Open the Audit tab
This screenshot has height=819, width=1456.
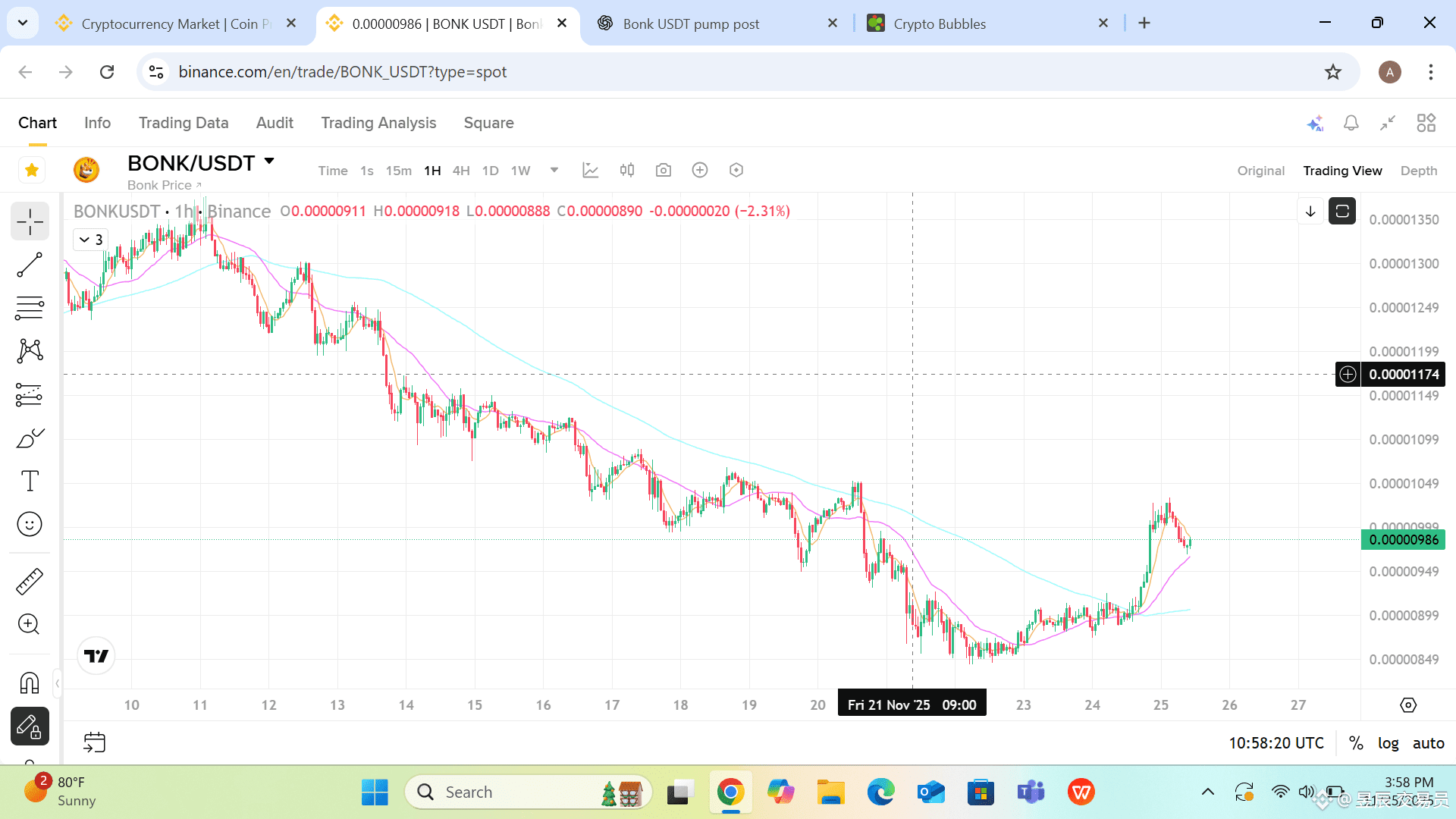(x=275, y=123)
